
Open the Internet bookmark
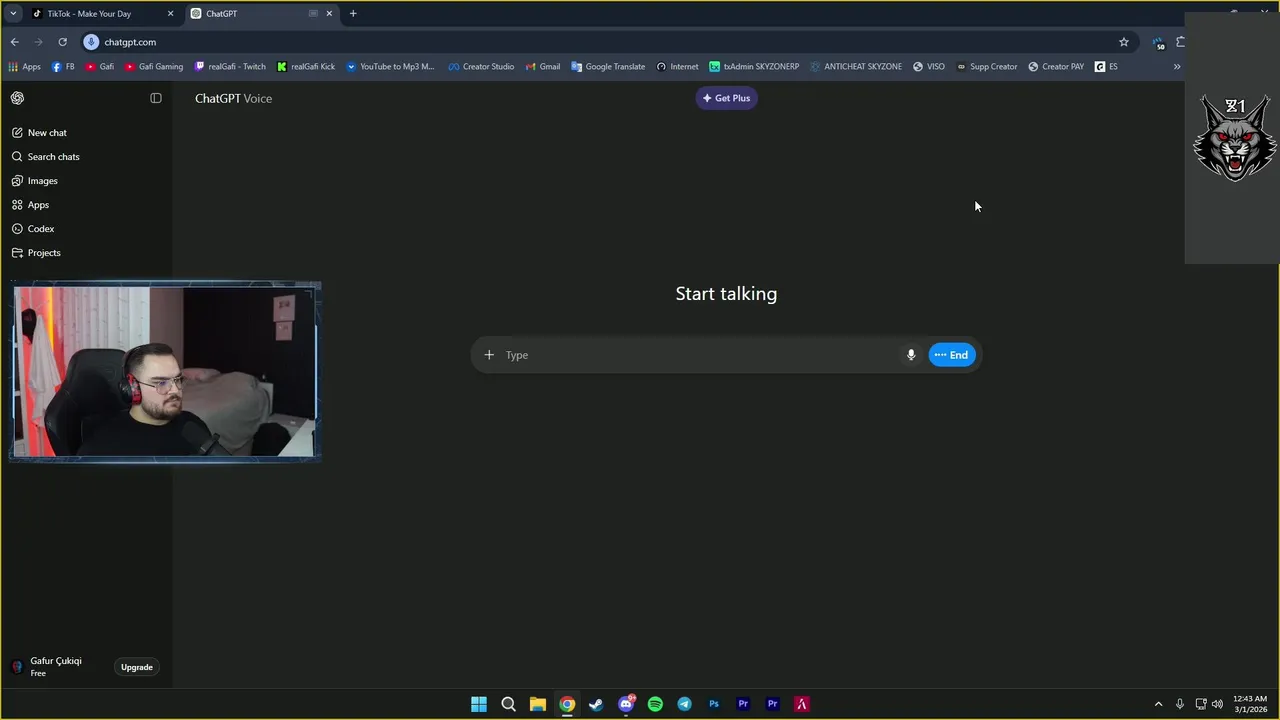pyautogui.click(x=677, y=67)
